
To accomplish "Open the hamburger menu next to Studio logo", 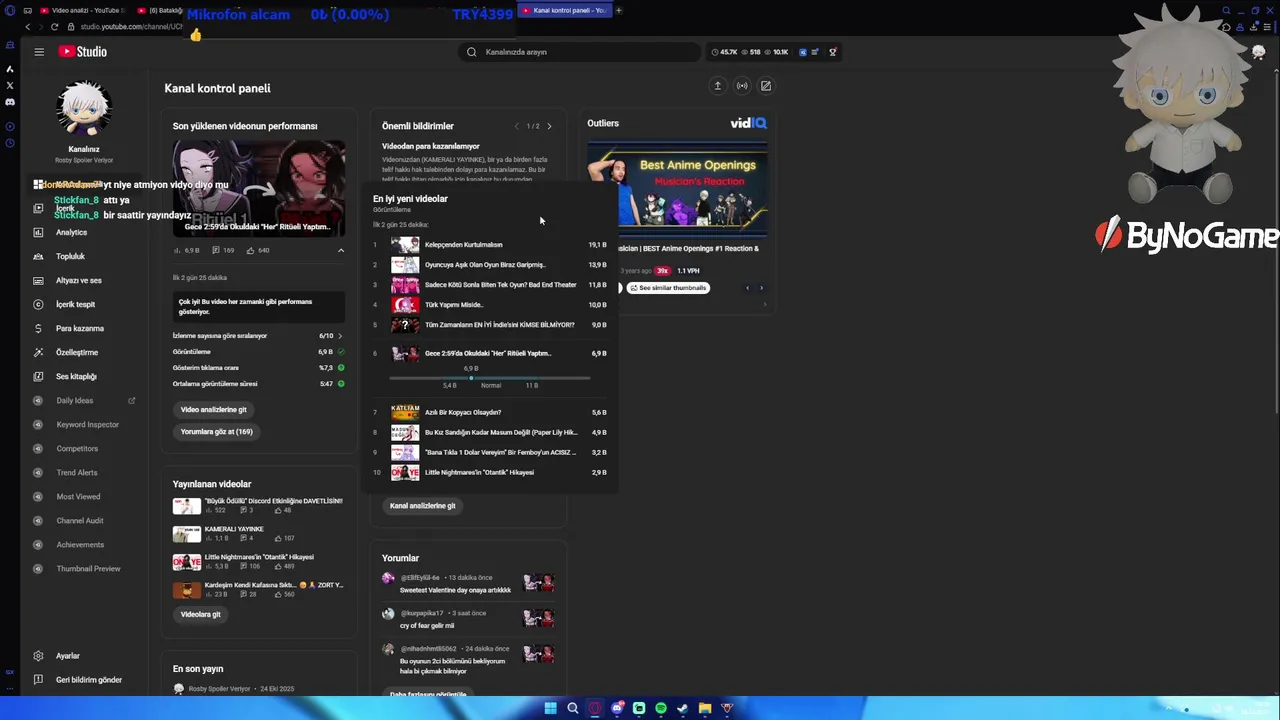I will tap(39, 52).
